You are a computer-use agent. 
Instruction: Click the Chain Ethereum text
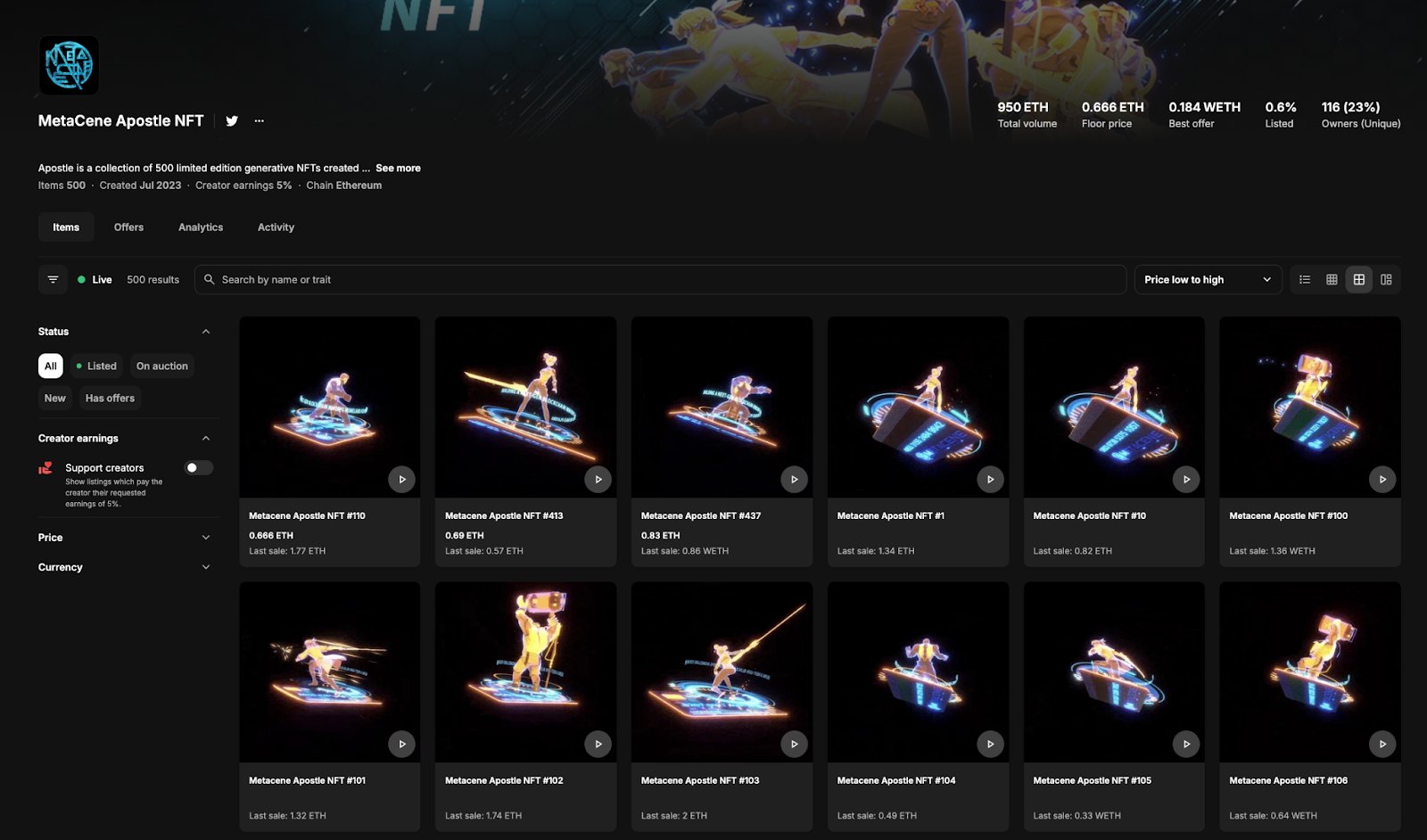coord(344,185)
